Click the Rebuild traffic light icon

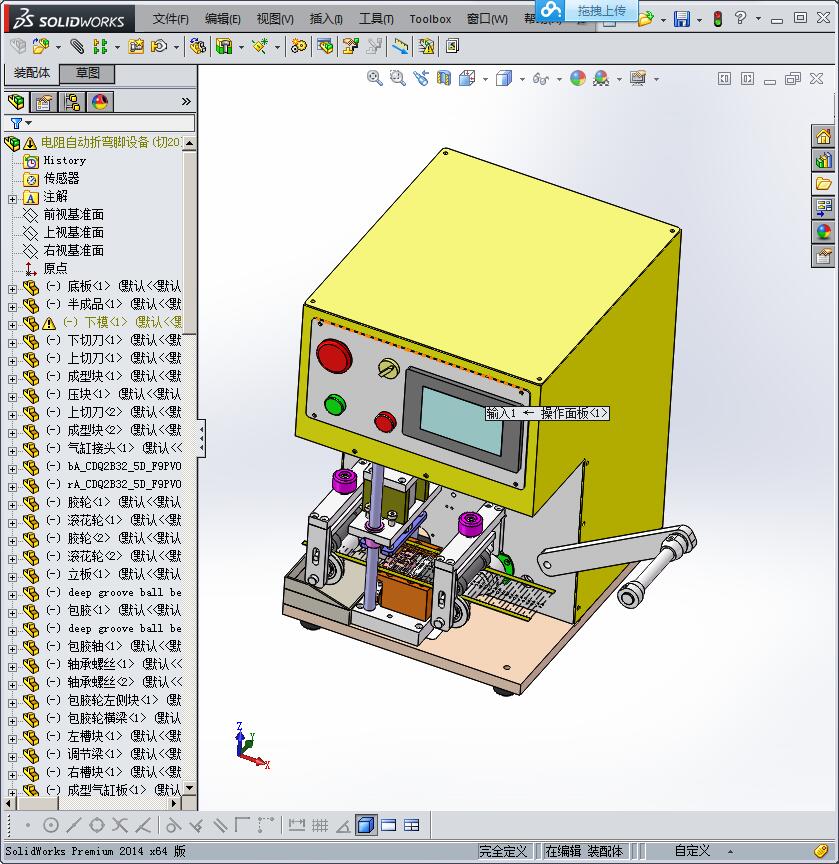717,19
